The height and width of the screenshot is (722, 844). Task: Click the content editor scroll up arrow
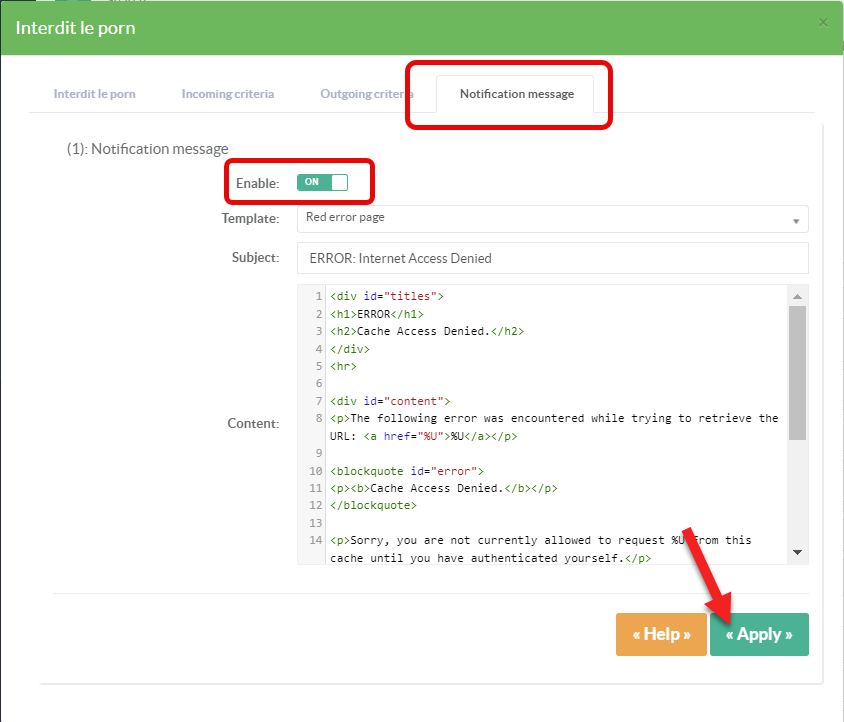point(797,297)
